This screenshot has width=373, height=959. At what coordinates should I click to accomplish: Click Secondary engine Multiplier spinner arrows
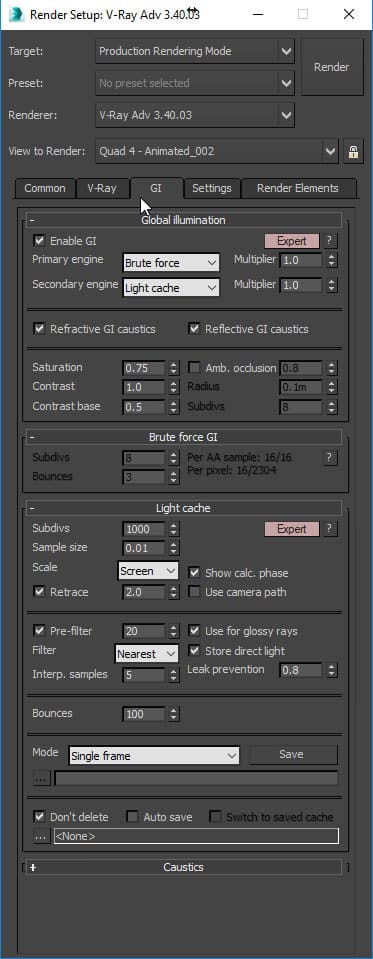point(331,285)
